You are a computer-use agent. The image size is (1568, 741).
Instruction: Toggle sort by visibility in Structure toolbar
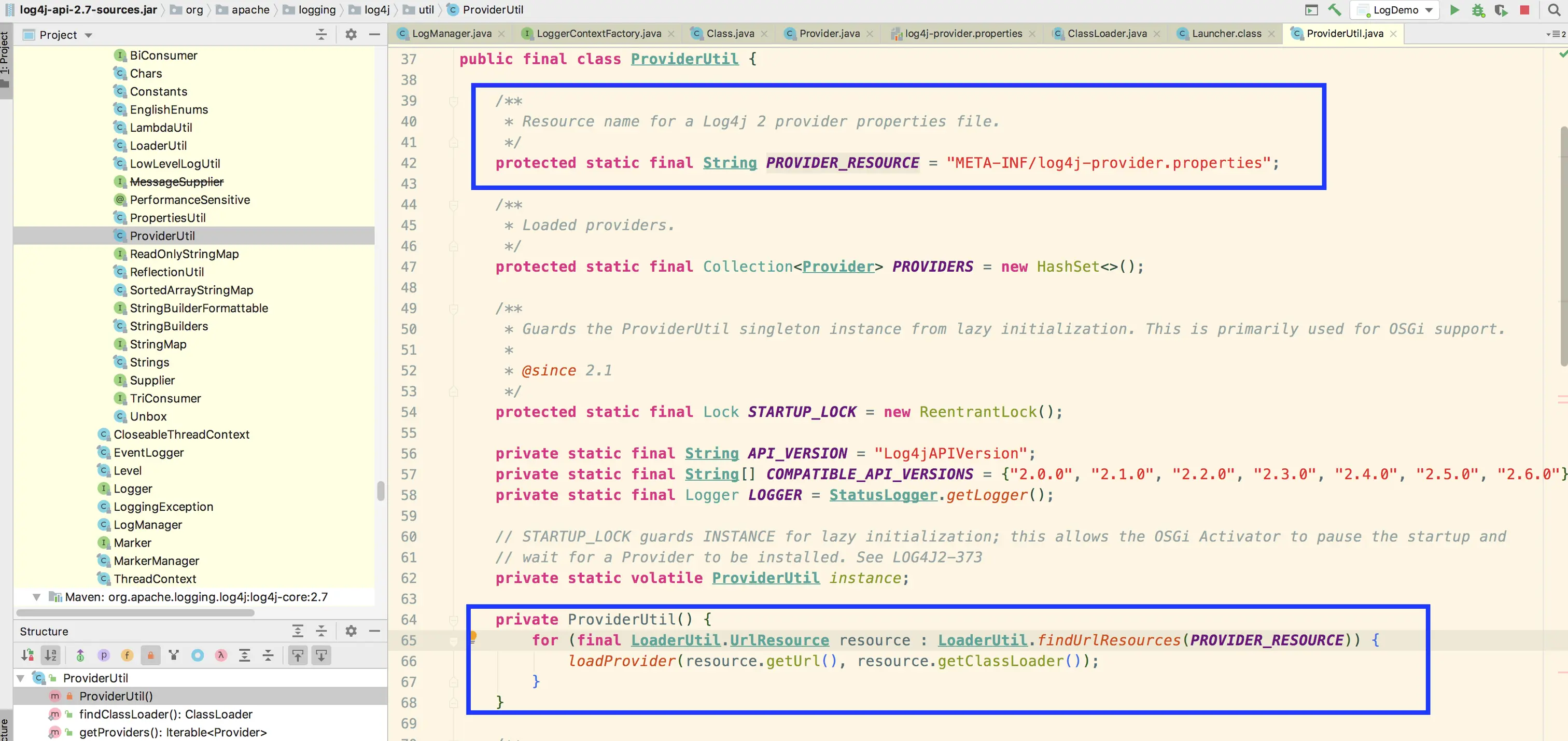[x=27, y=655]
